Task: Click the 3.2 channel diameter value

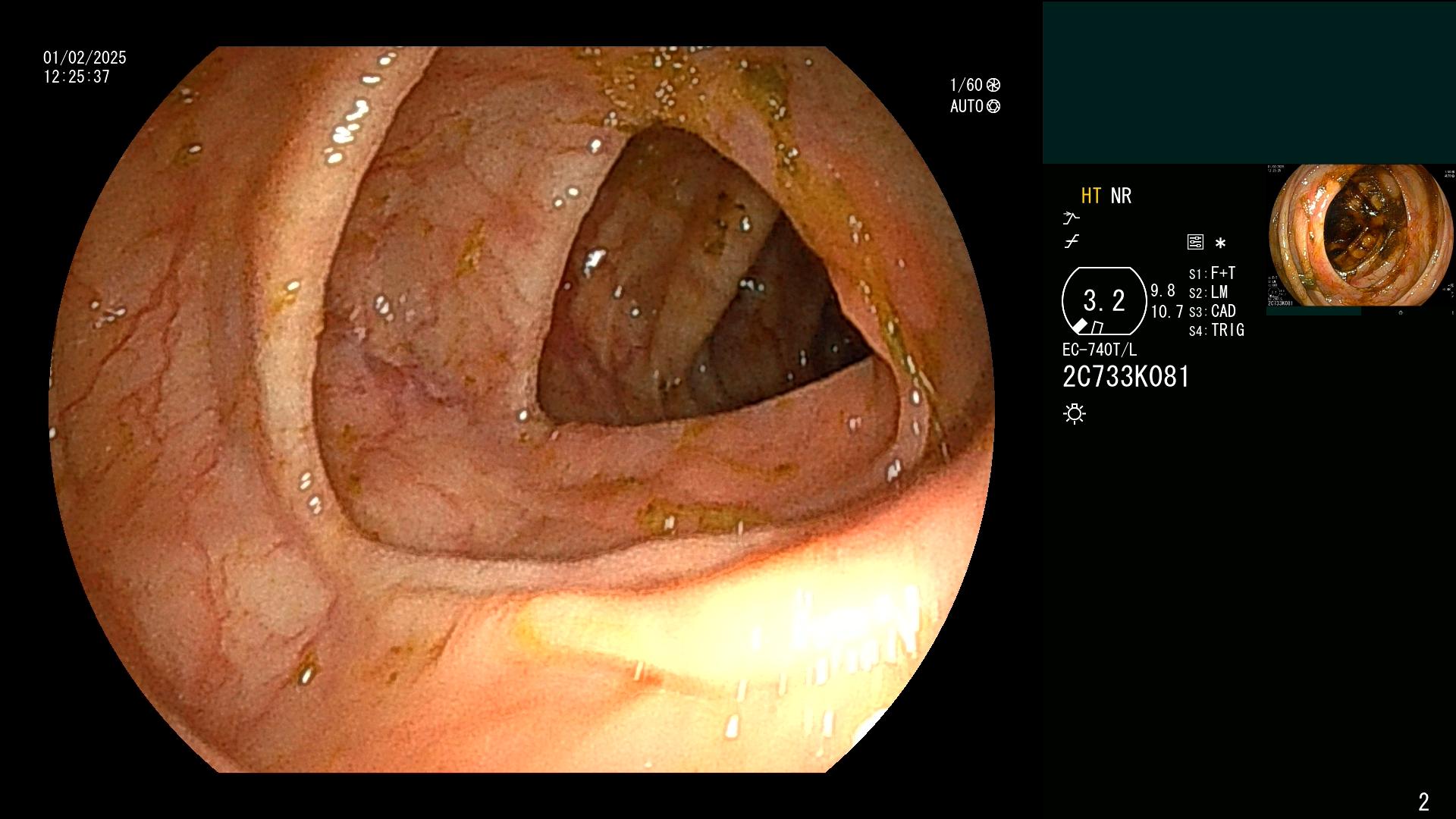Action: pyautogui.click(x=1104, y=301)
